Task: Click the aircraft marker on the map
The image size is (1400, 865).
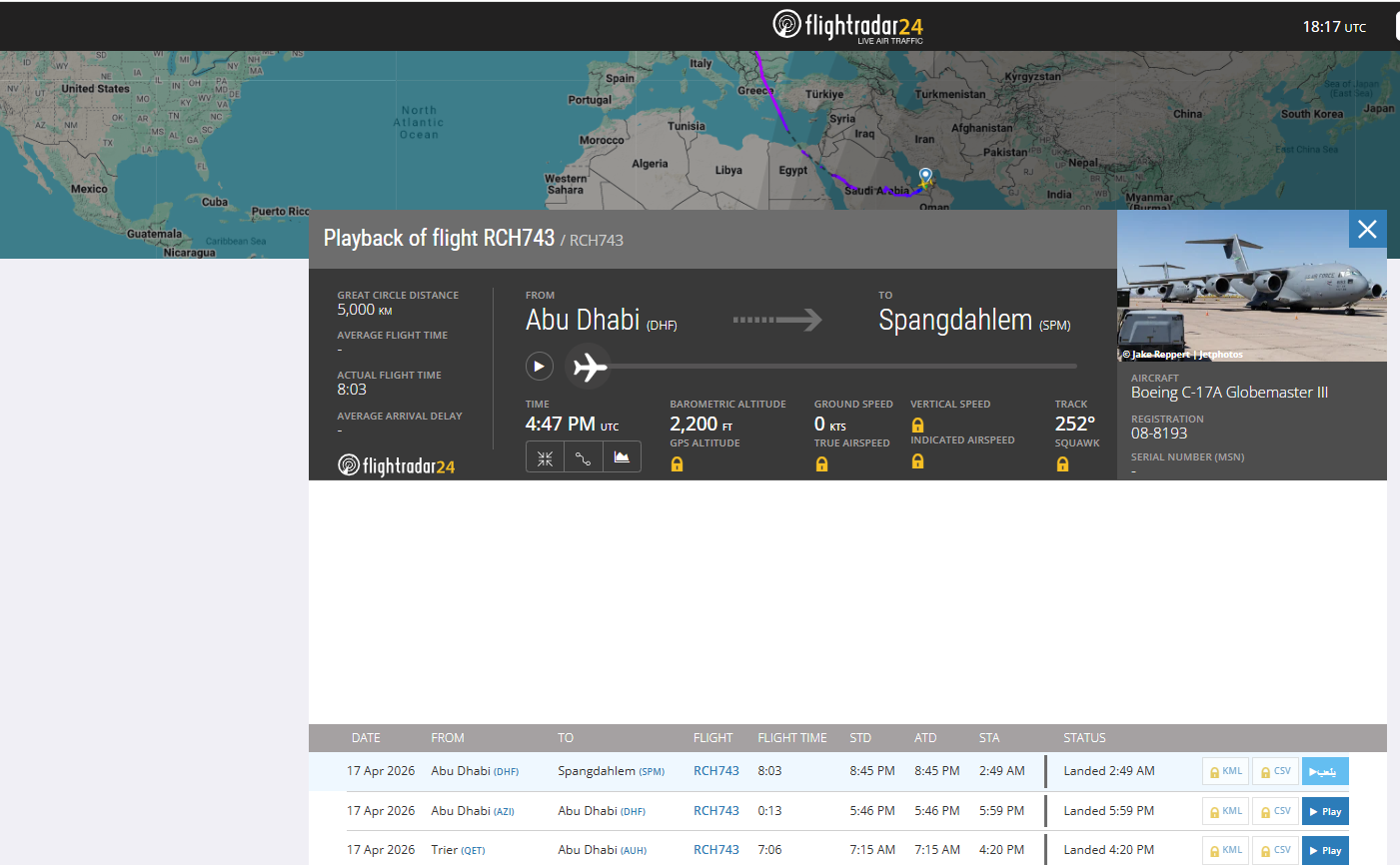Action: [x=925, y=177]
